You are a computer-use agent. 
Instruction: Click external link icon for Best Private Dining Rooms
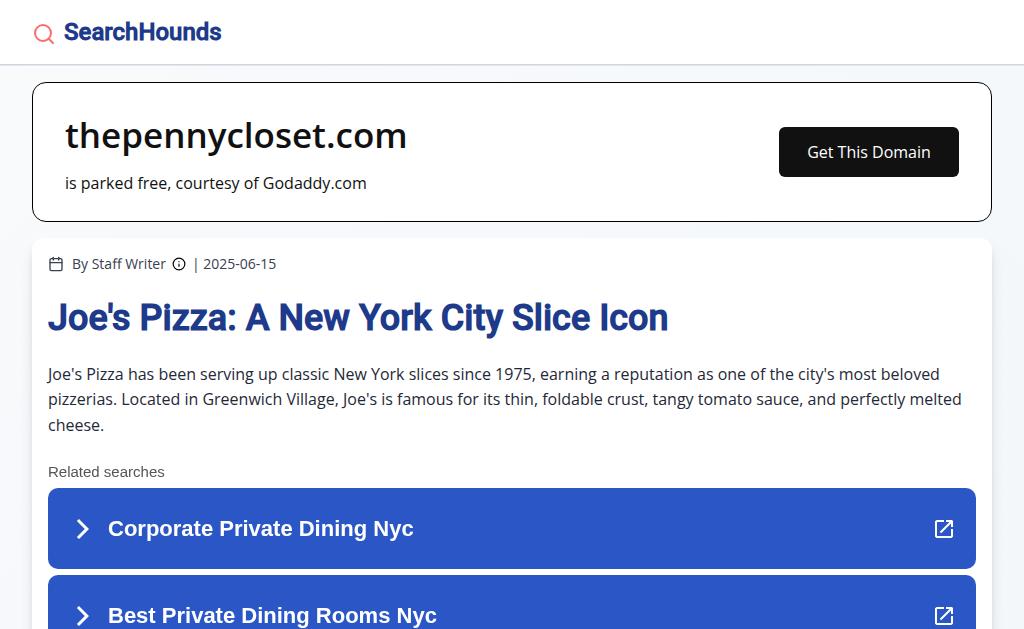click(x=943, y=615)
